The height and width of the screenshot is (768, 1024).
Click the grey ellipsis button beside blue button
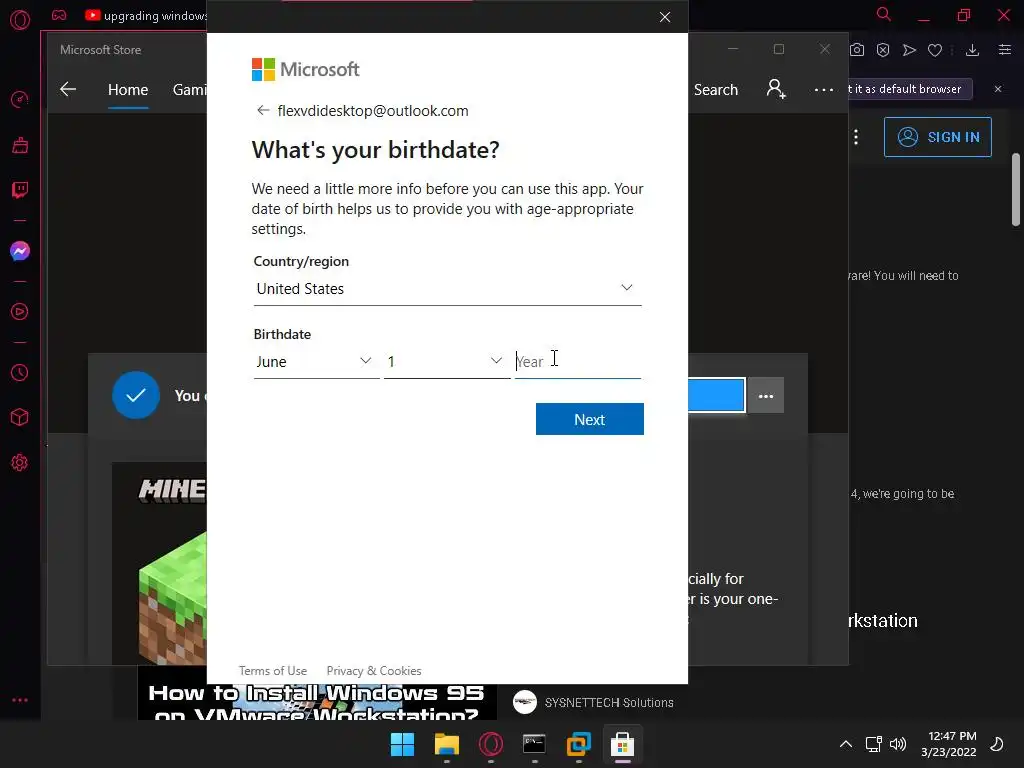[765, 396]
